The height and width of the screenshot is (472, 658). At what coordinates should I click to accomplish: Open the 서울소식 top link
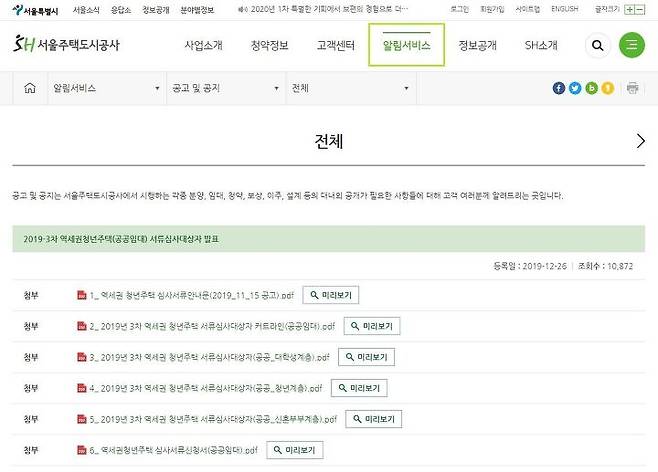(86, 10)
